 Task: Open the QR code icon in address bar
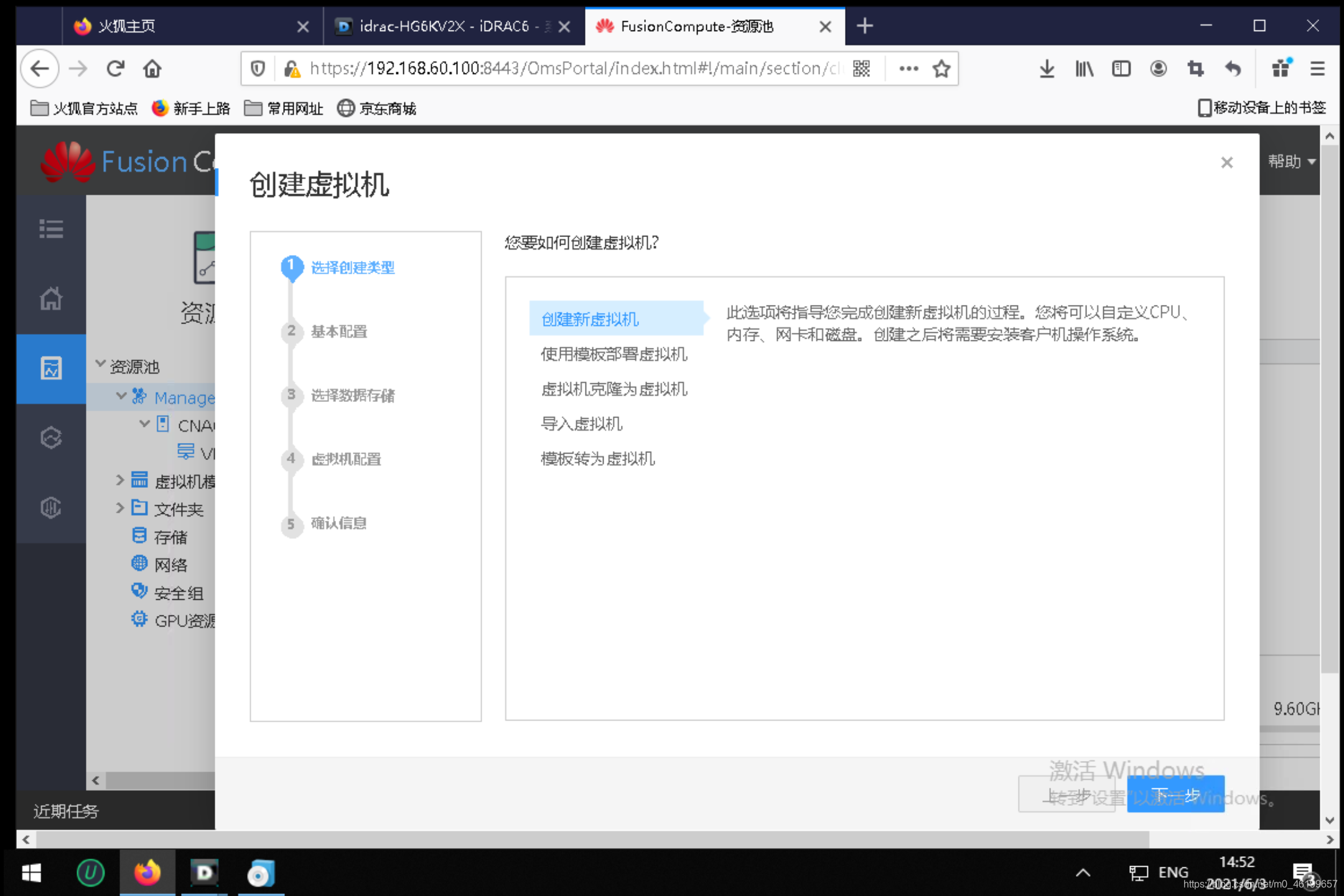[861, 68]
